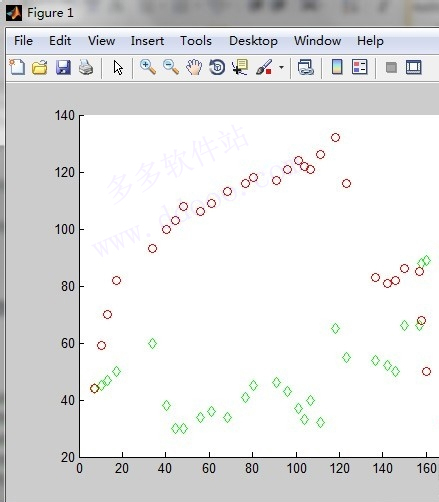439x502 pixels.
Task: Choose the Data Cursor tool
Action: tap(240, 67)
